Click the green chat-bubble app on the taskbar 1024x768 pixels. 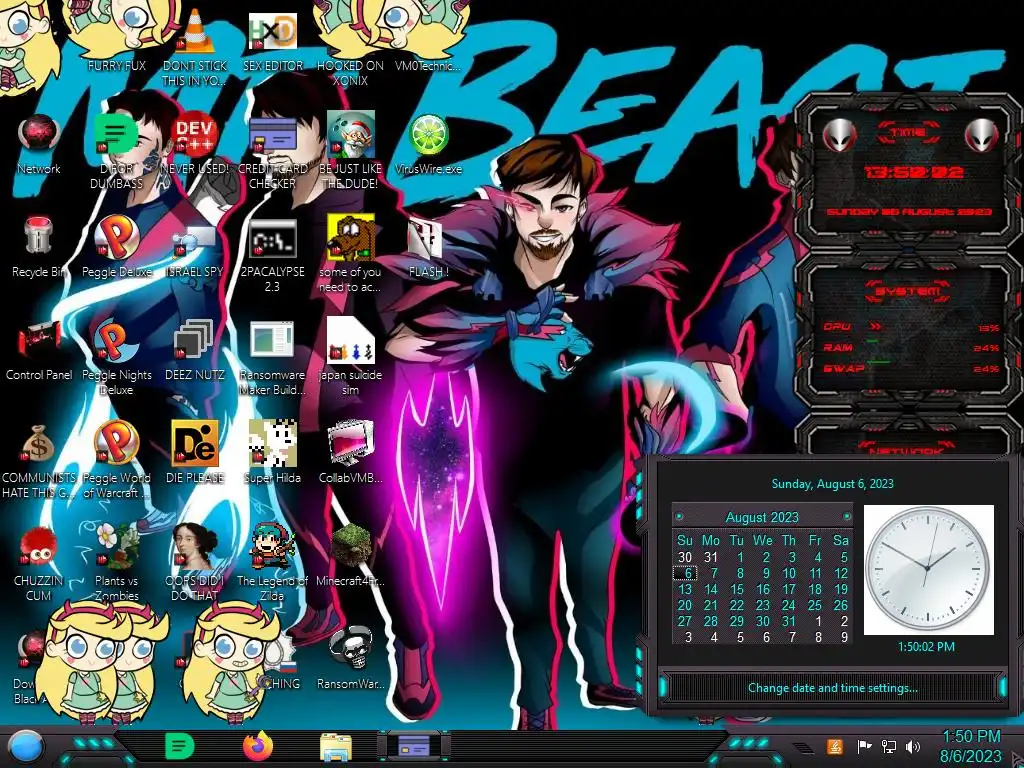pos(180,746)
